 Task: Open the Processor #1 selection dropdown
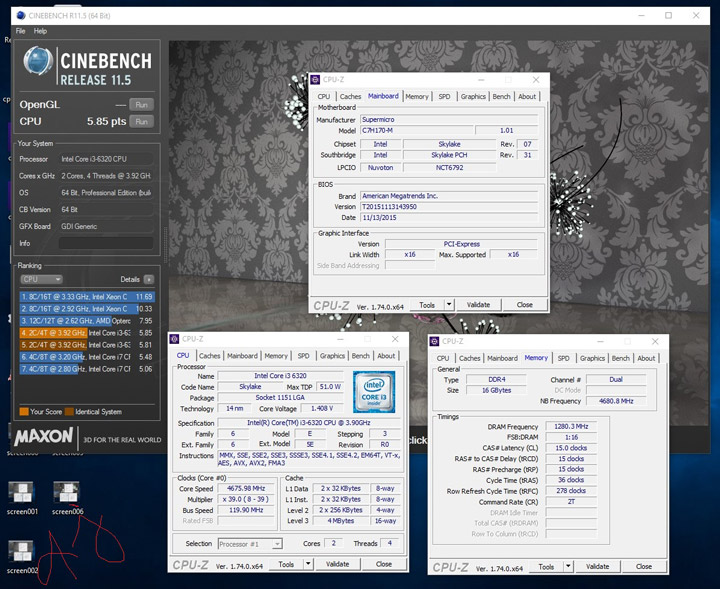(x=250, y=544)
